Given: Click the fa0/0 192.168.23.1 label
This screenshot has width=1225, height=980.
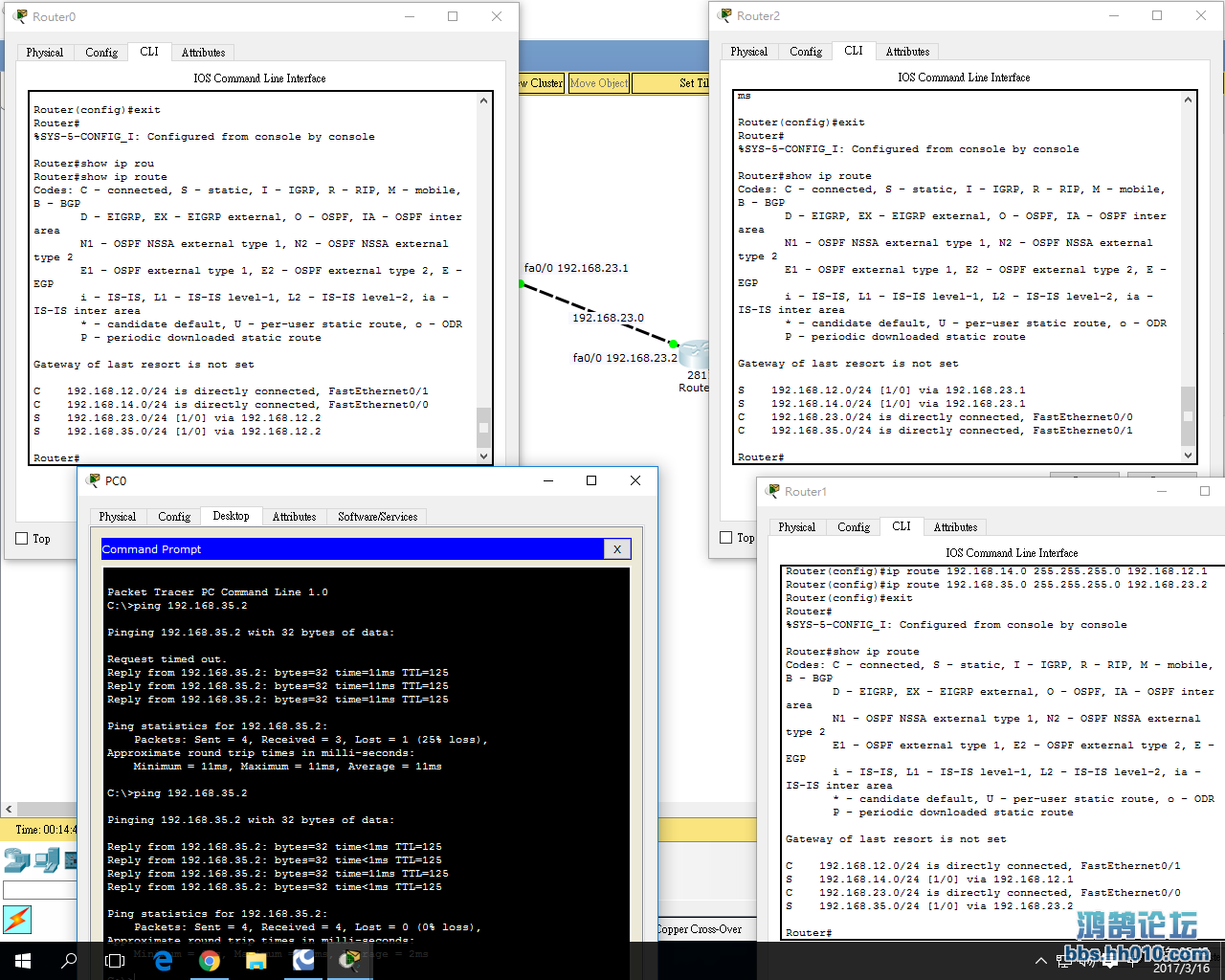Looking at the screenshot, I should click(x=576, y=268).
